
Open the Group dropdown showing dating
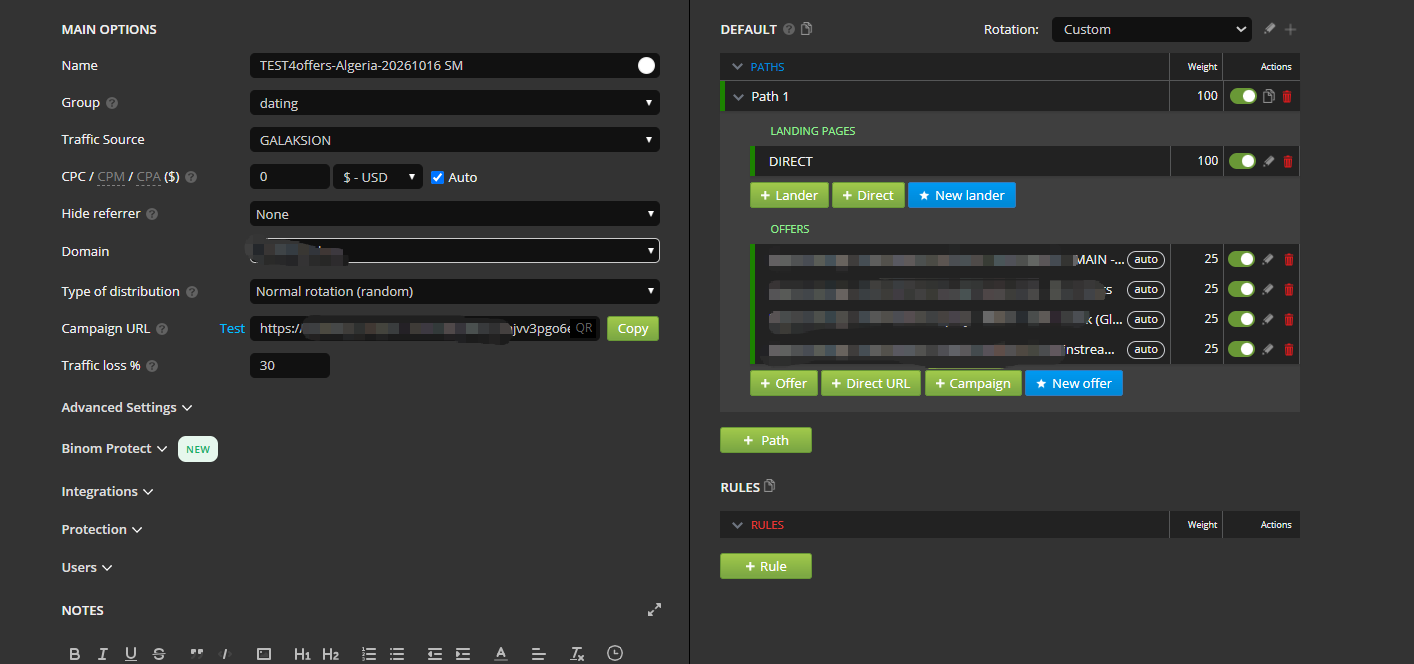click(454, 103)
